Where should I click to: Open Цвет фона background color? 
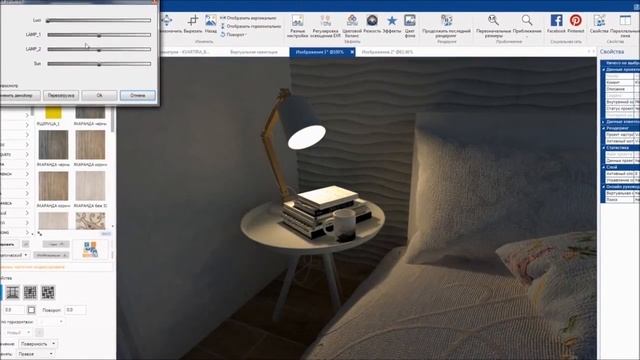(x=410, y=26)
